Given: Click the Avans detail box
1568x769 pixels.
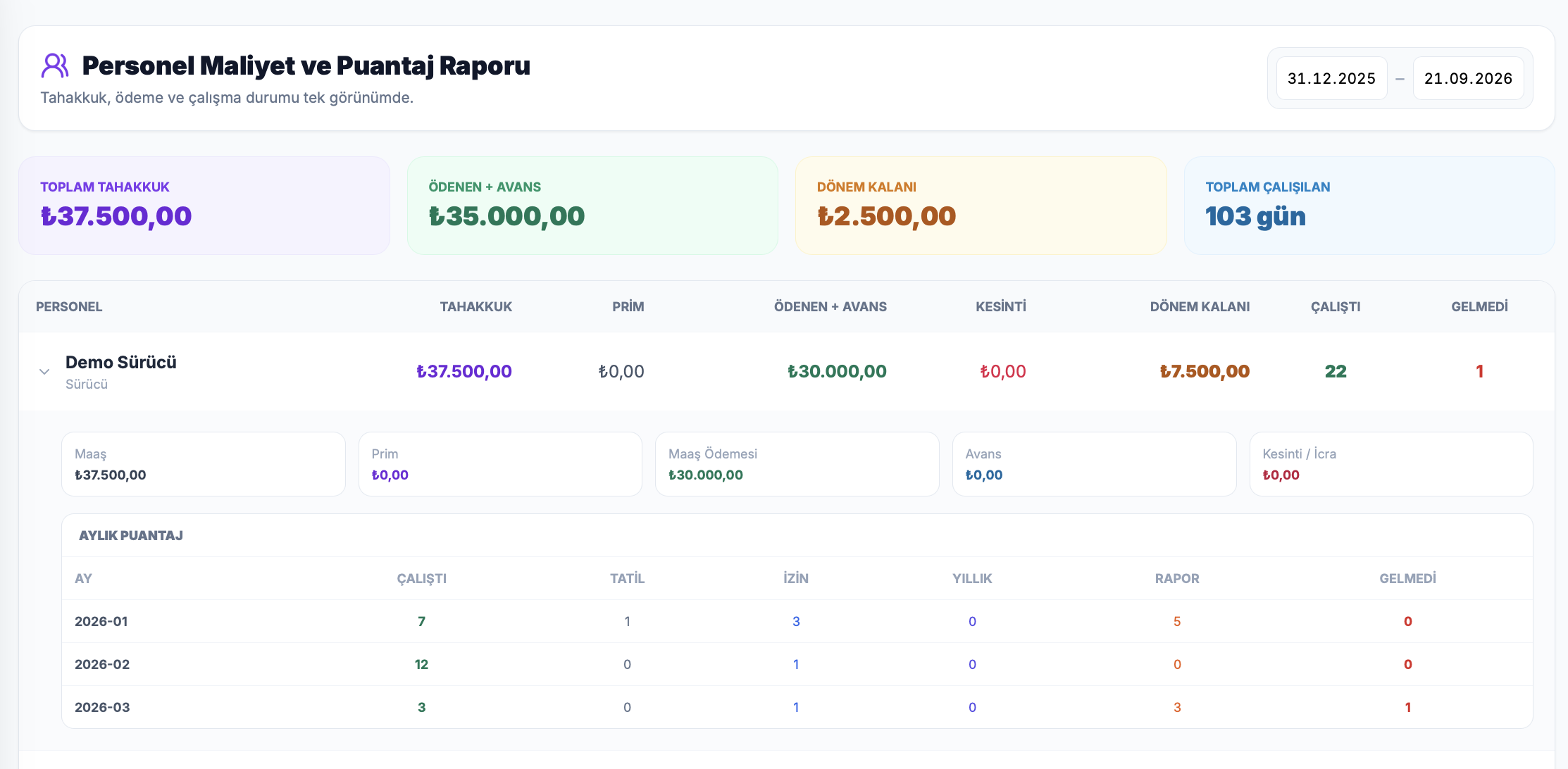Looking at the screenshot, I should tap(1095, 464).
